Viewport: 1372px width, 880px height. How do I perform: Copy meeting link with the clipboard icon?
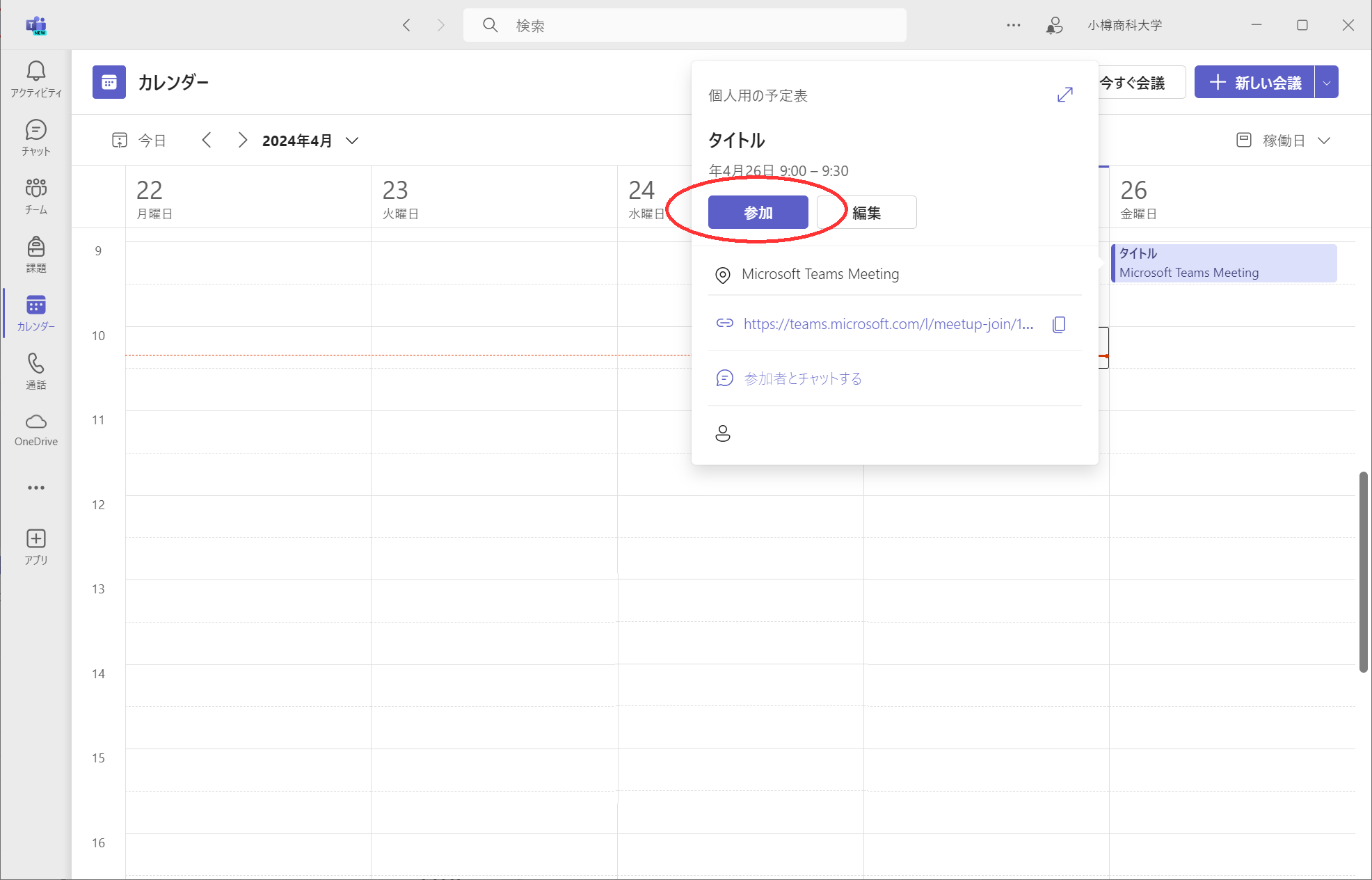click(1059, 324)
